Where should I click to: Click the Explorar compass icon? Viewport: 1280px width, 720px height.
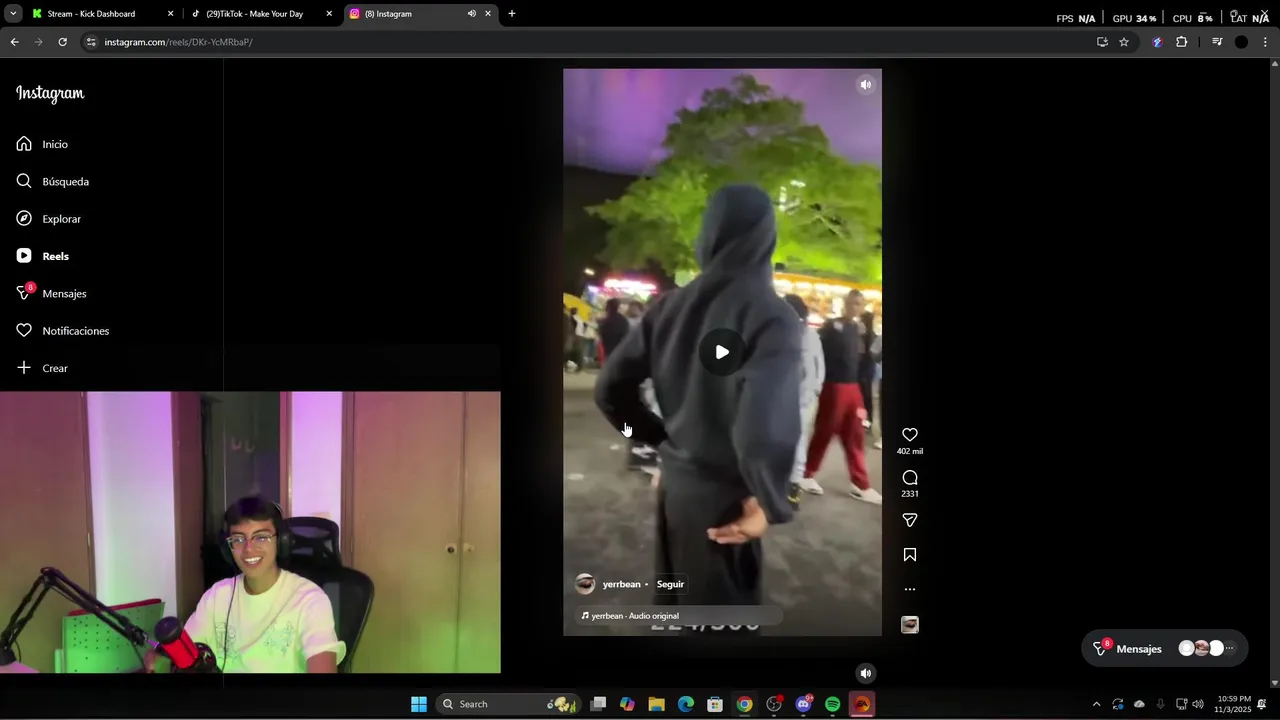[24, 219]
